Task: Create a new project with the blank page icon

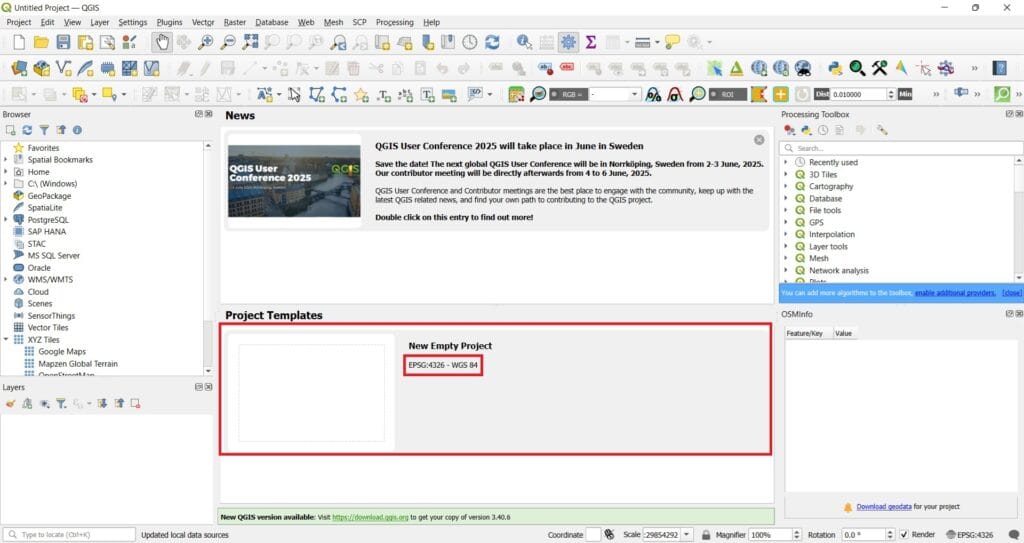Action: (x=19, y=42)
